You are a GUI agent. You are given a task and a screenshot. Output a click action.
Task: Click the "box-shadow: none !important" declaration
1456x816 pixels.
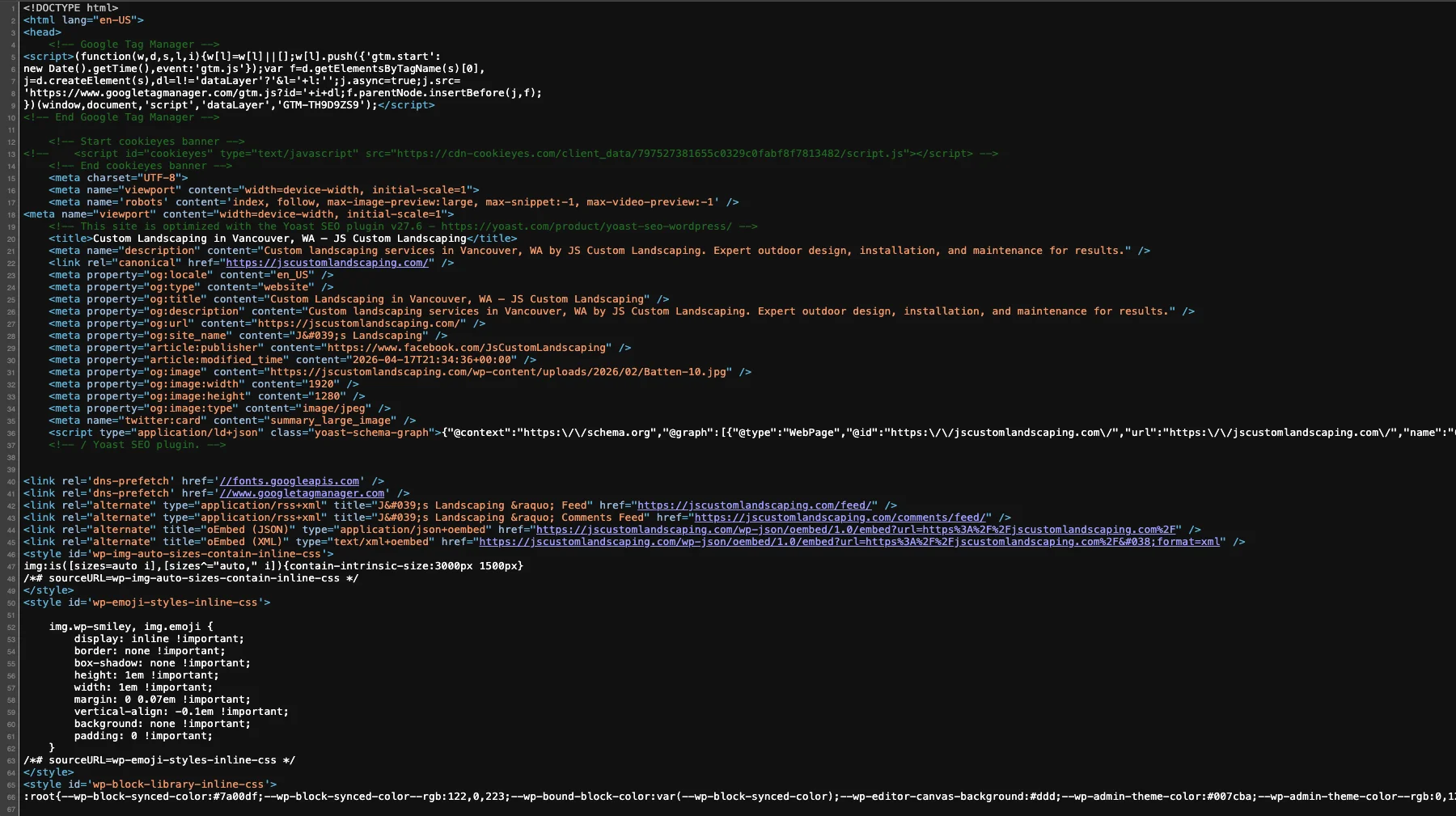(x=163, y=663)
